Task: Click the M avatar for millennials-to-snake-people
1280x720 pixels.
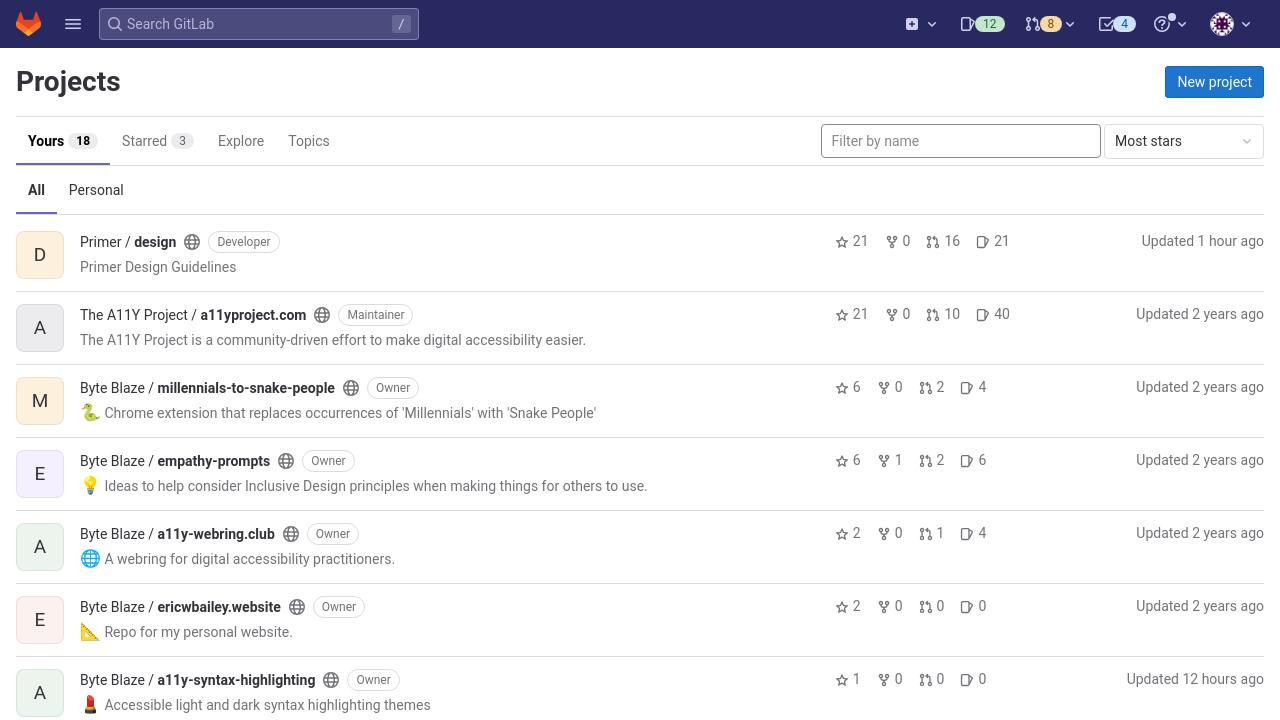Action: (40, 401)
